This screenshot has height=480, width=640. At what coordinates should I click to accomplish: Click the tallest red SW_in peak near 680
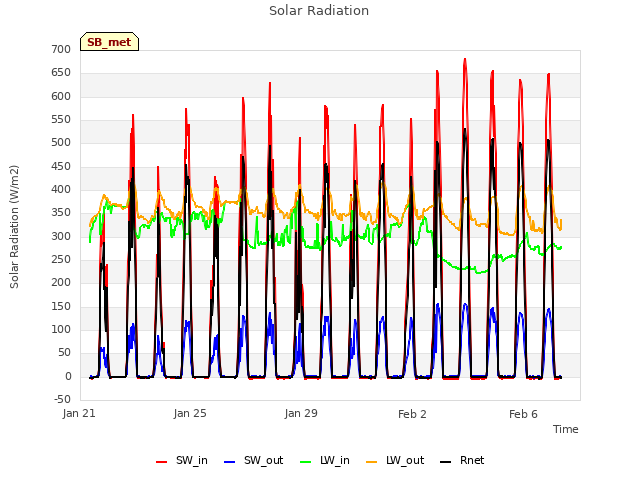465,60
